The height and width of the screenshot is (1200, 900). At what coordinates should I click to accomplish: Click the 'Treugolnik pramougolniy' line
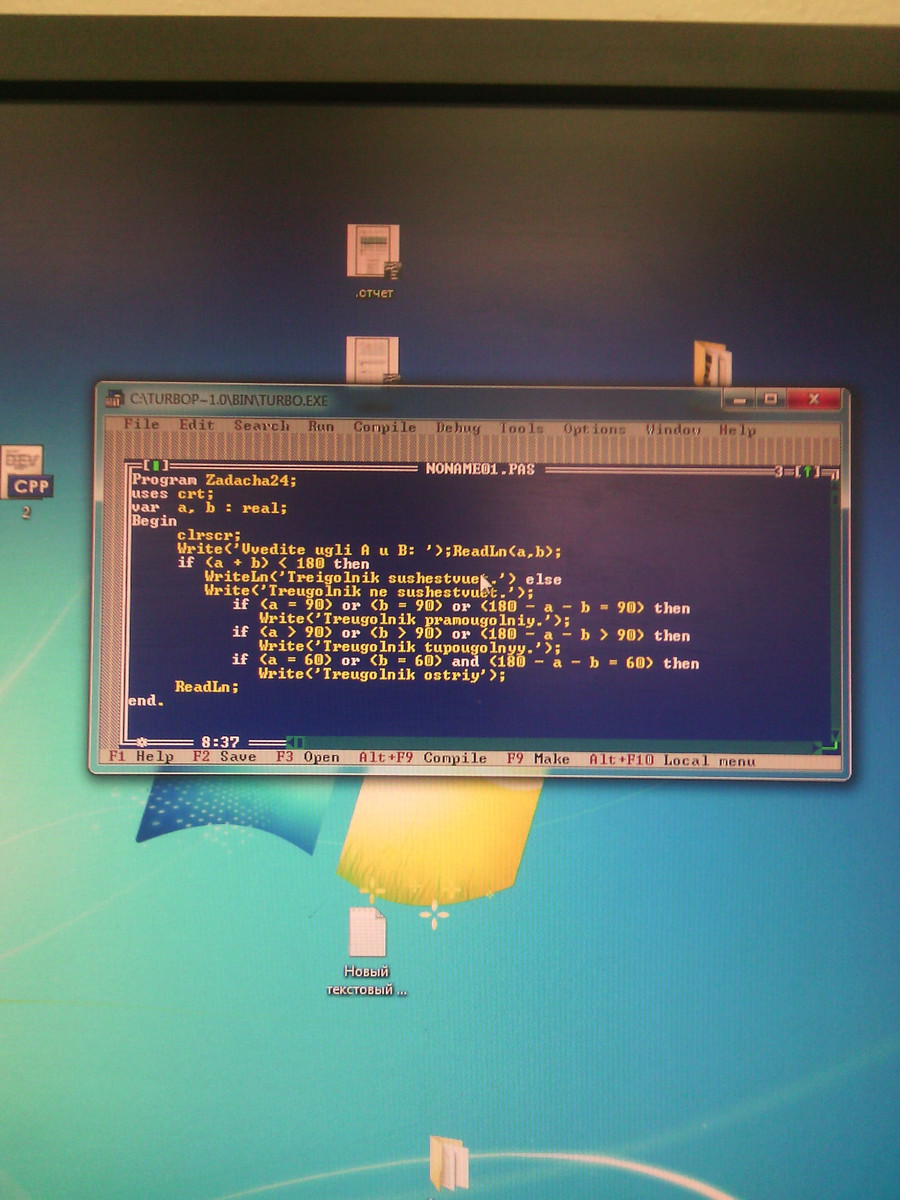click(414, 620)
